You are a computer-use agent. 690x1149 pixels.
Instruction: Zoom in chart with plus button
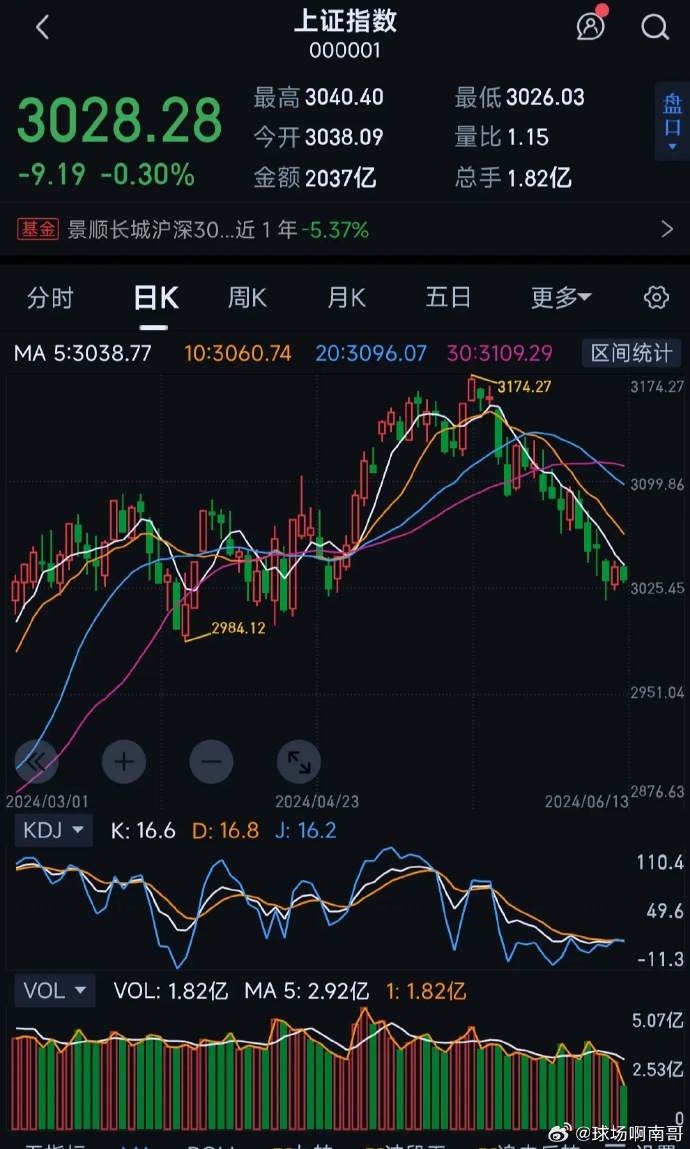pos(124,761)
